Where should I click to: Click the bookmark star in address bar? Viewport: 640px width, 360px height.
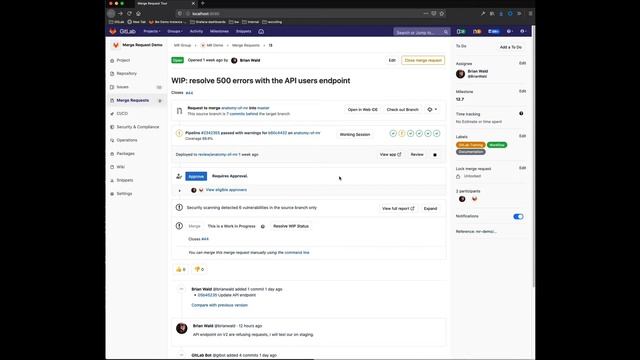(442, 13)
